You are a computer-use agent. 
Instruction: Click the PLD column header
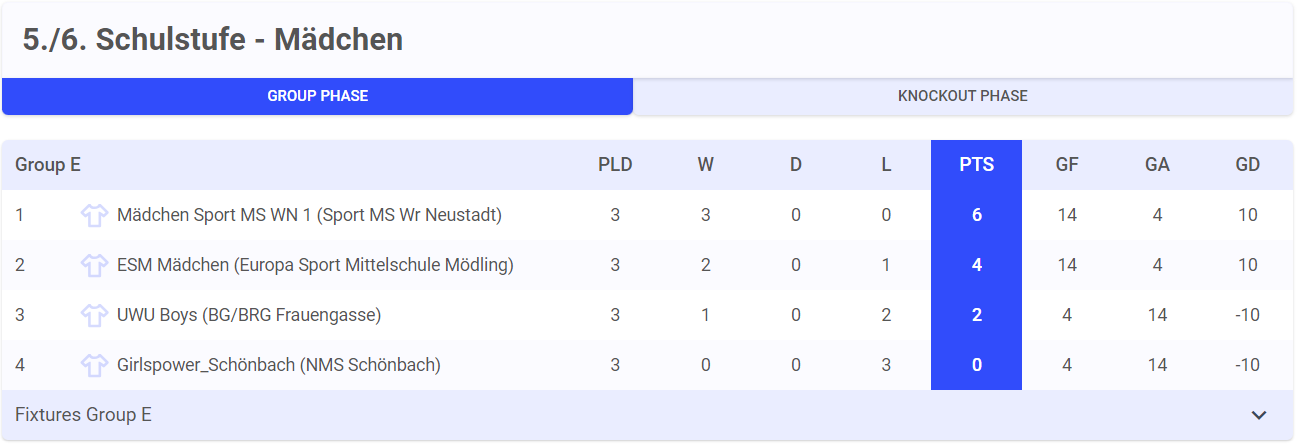pos(615,165)
